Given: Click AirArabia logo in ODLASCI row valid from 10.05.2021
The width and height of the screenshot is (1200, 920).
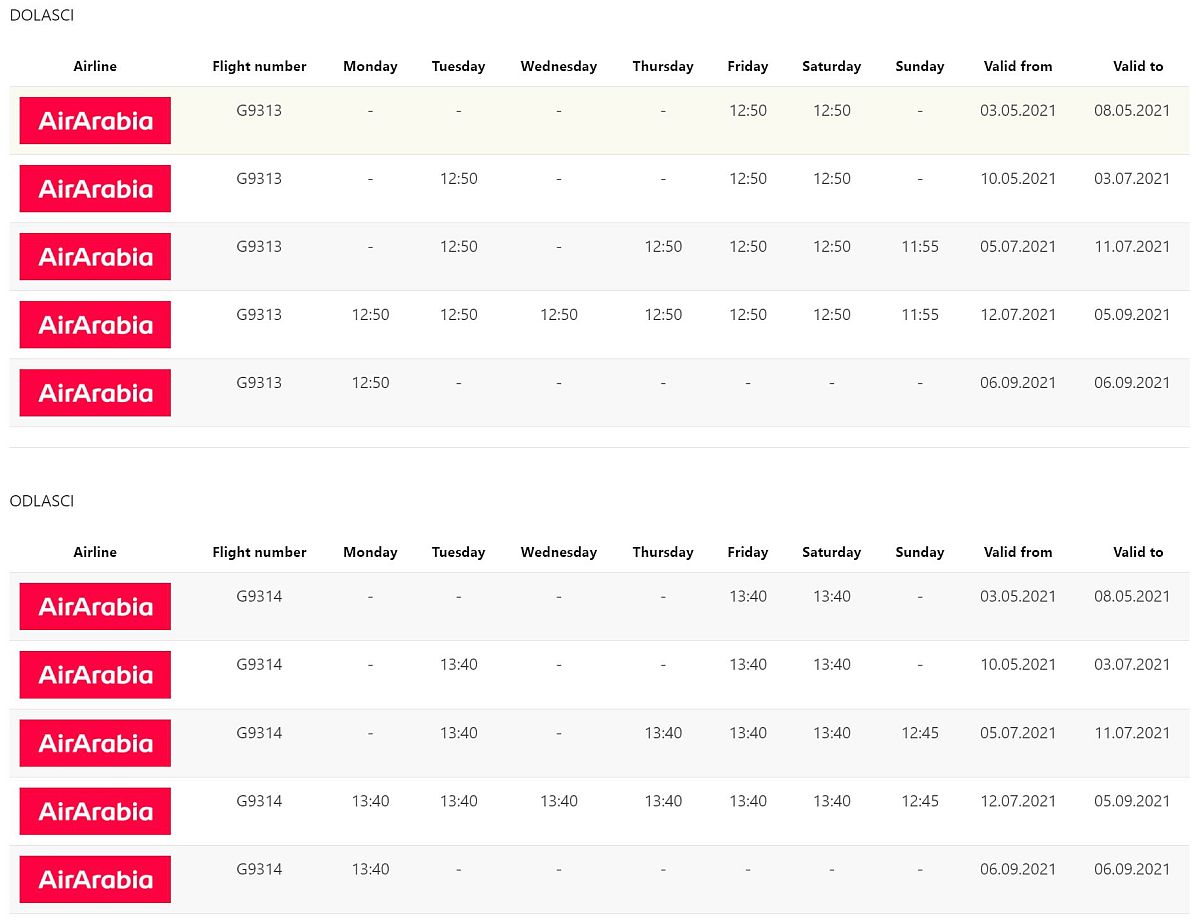Looking at the screenshot, I should [95, 674].
